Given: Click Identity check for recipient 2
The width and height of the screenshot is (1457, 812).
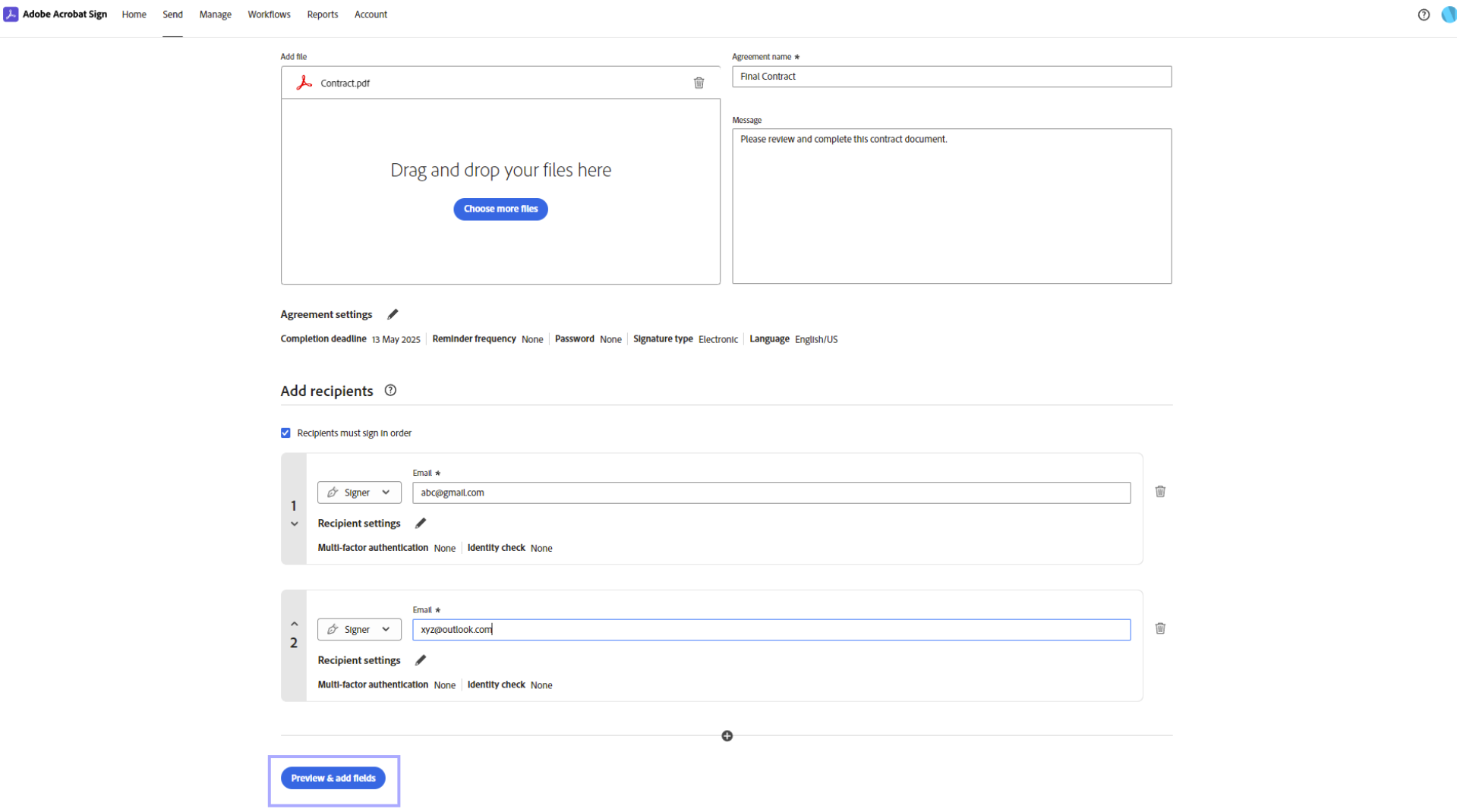Looking at the screenshot, I should tap(496, 685).
